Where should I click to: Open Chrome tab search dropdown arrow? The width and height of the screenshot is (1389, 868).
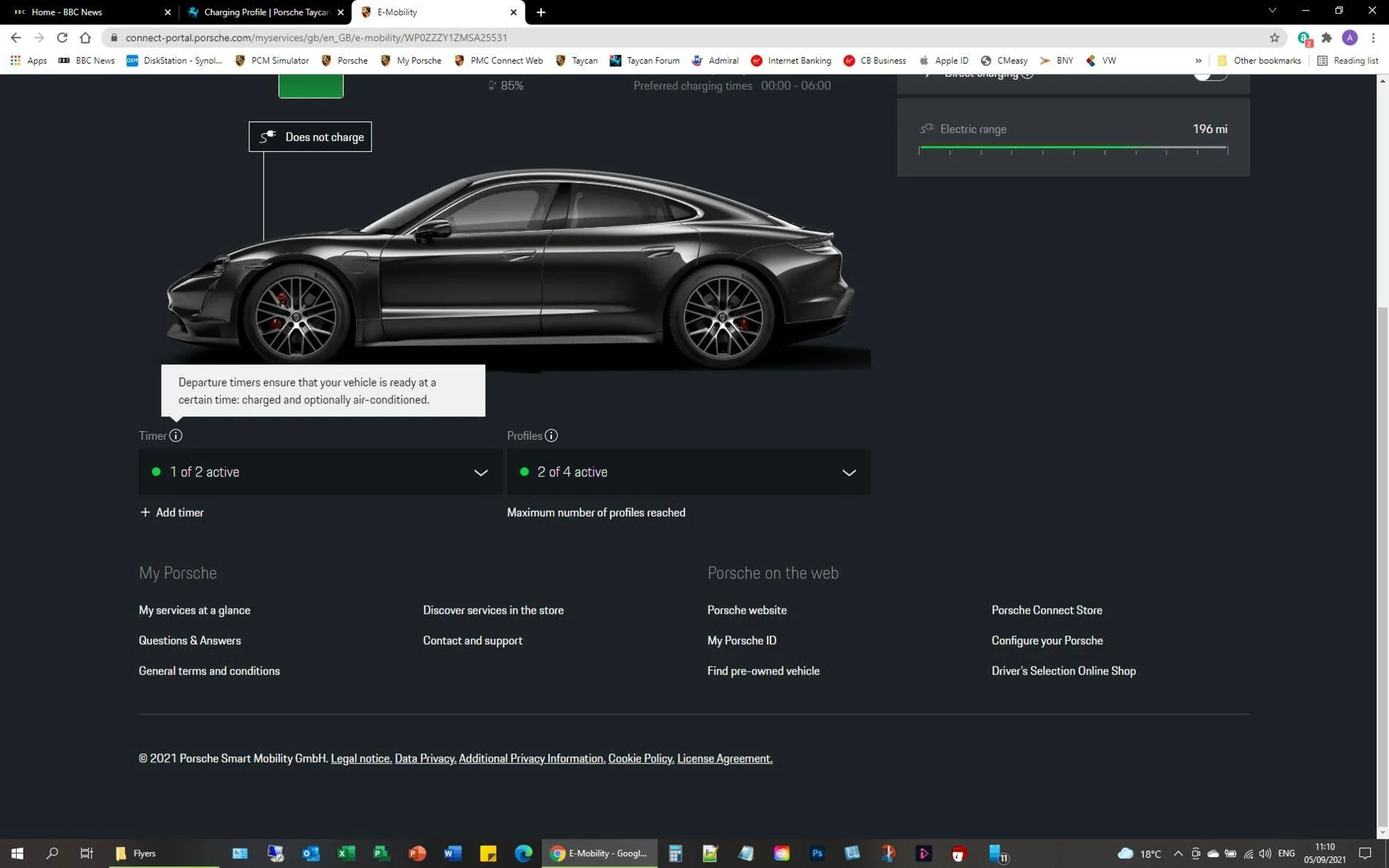click(1272, 11)
